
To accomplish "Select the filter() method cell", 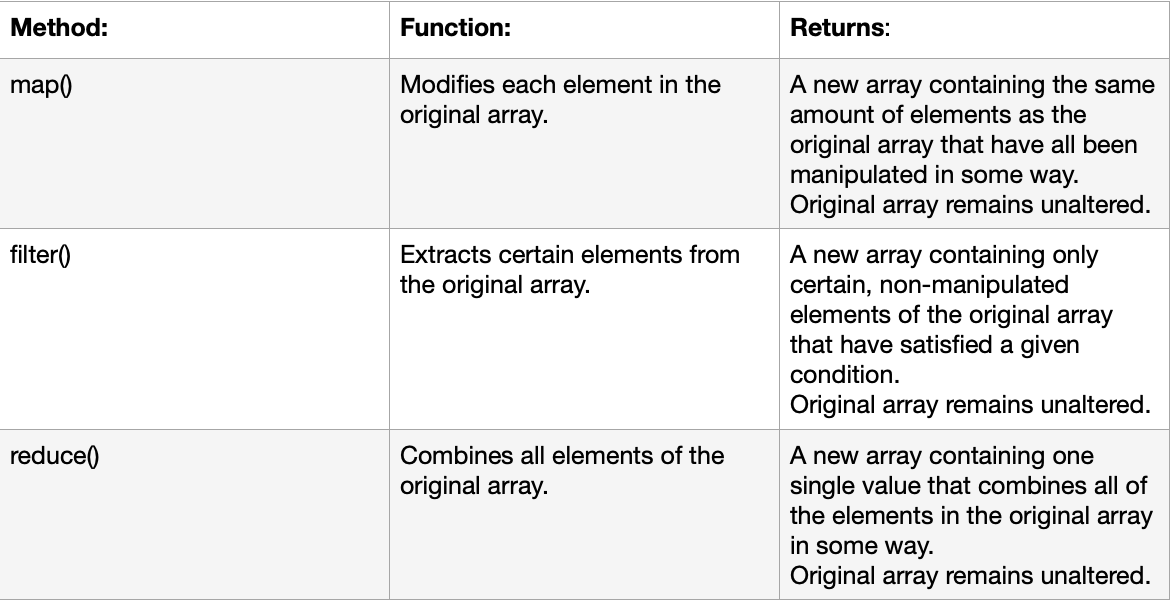I will [194, 329].
